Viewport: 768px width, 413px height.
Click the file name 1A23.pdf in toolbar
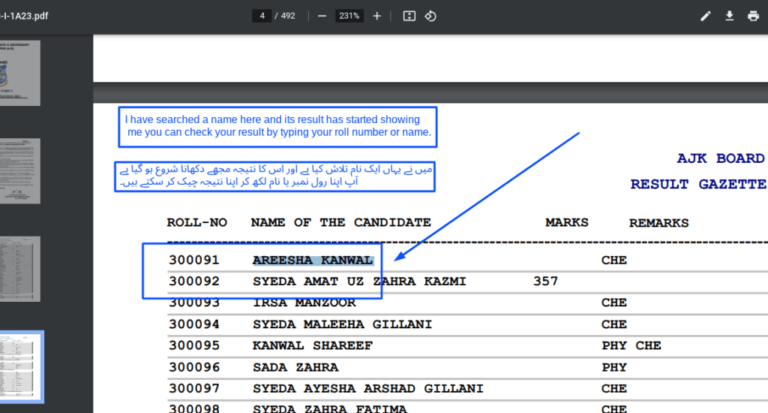pyautogui.click(x=24, y=16)
